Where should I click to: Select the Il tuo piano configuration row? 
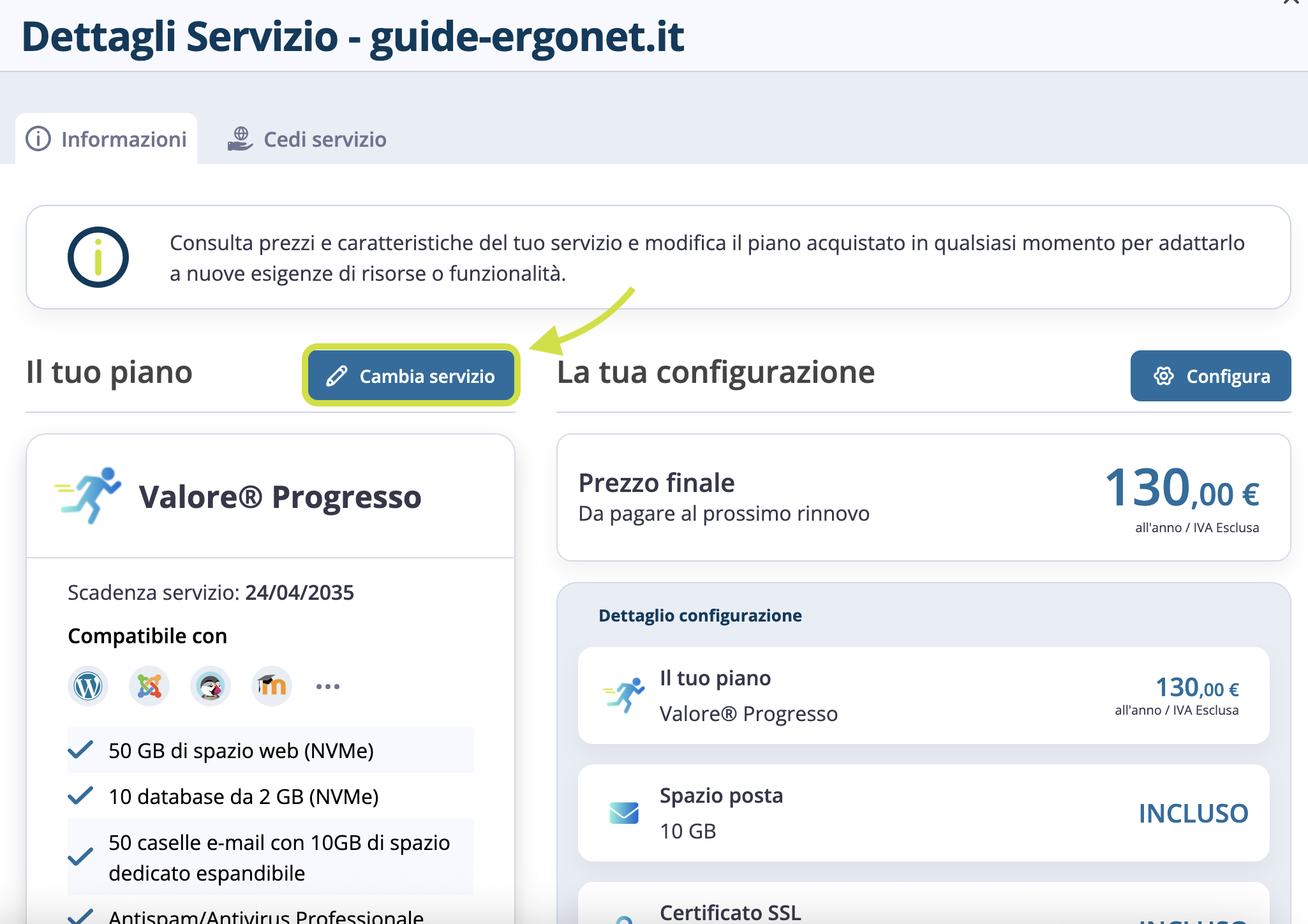(923, 696)
